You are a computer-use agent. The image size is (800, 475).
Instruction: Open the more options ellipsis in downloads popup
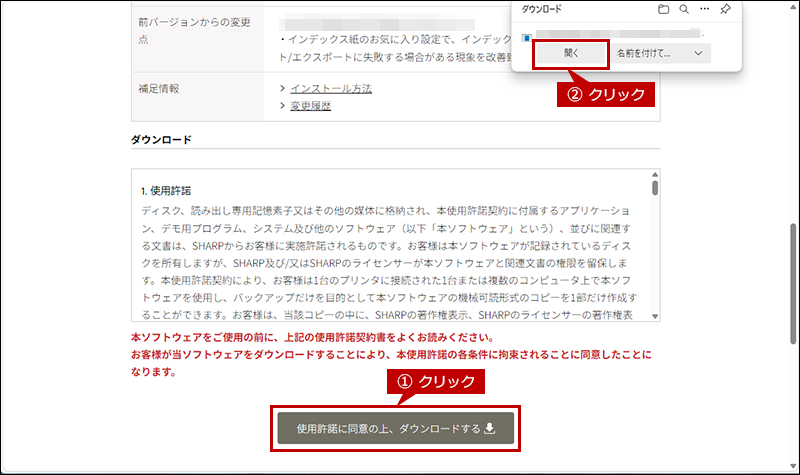705,9
